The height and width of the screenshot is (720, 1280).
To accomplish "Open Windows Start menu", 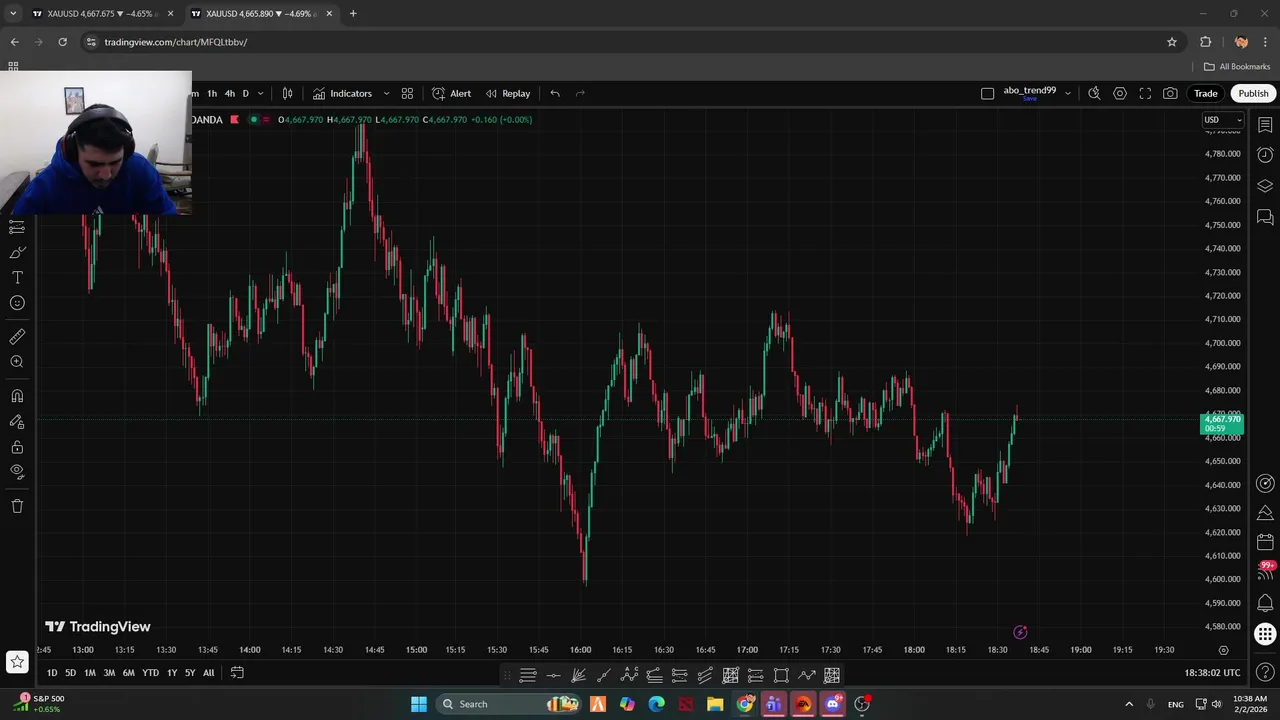I will [418, 704].
